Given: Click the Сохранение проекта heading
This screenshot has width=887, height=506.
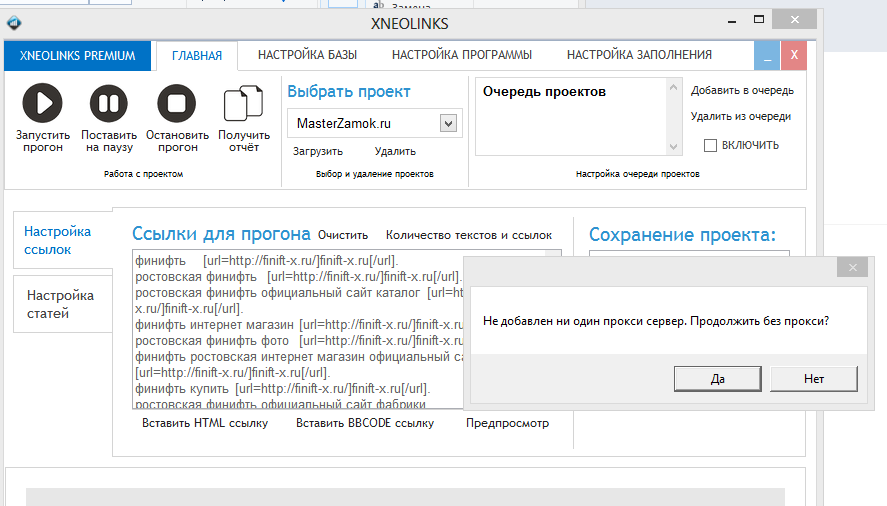Looking at the screenshot, I should [682, 234].
